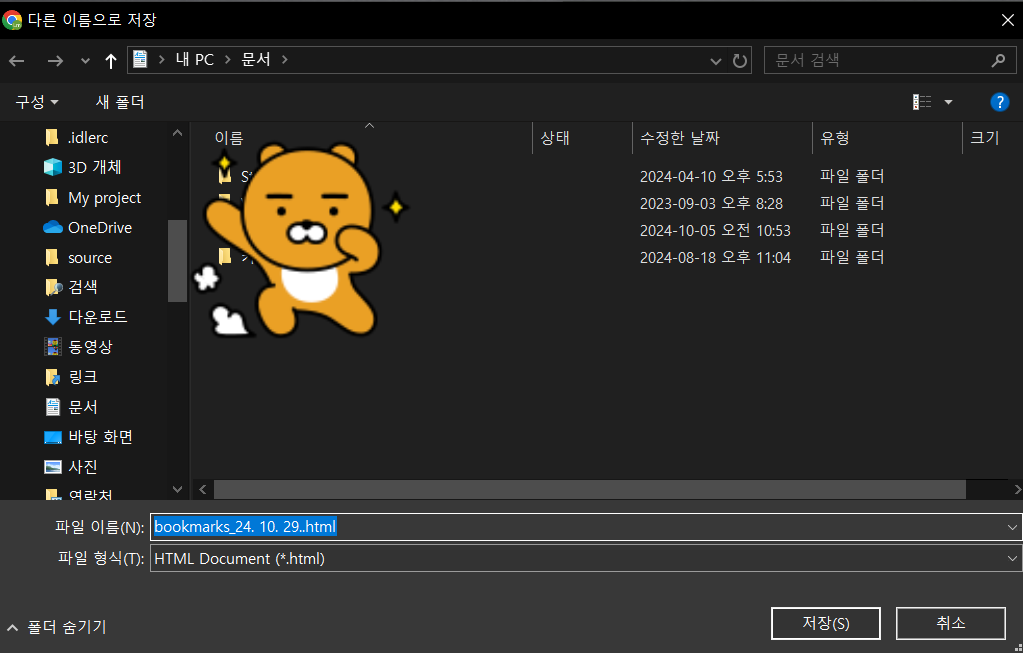Open 3D 개체 in the navigation pane

click(x=95, y=168)
